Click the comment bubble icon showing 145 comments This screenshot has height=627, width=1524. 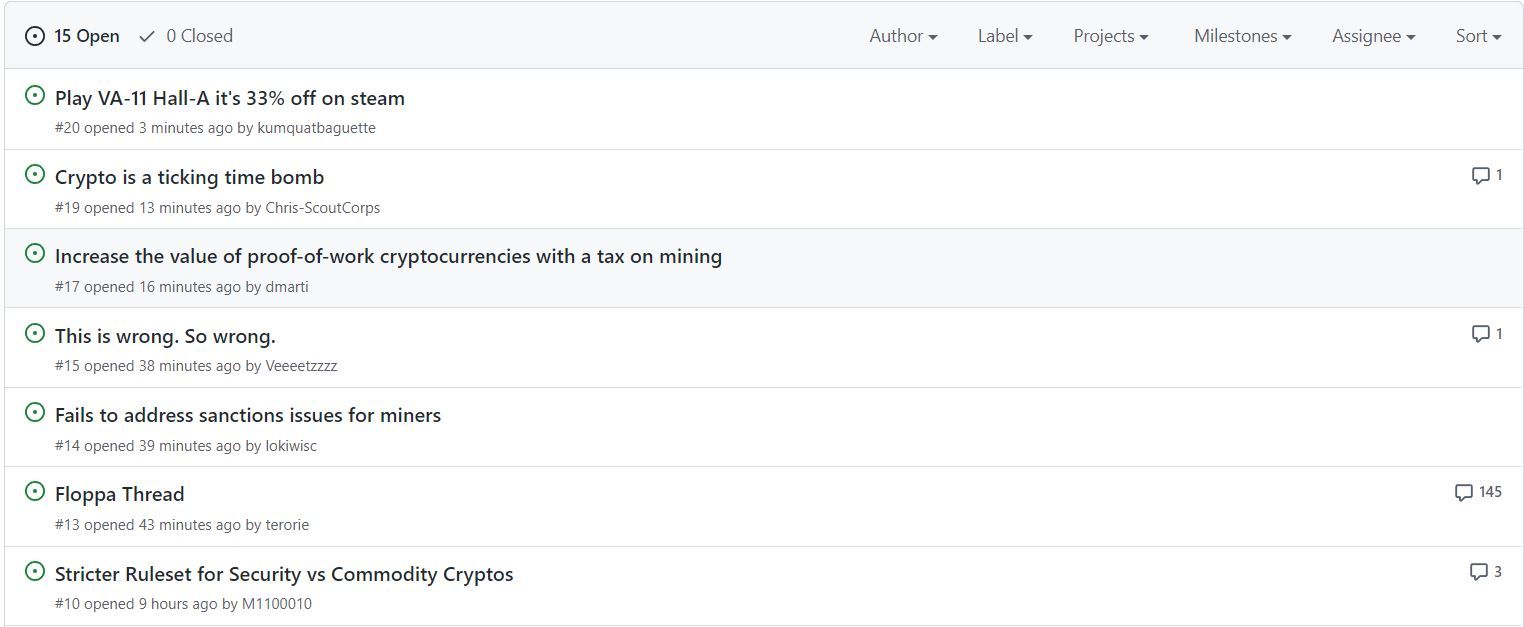(x=1463, y=492)
